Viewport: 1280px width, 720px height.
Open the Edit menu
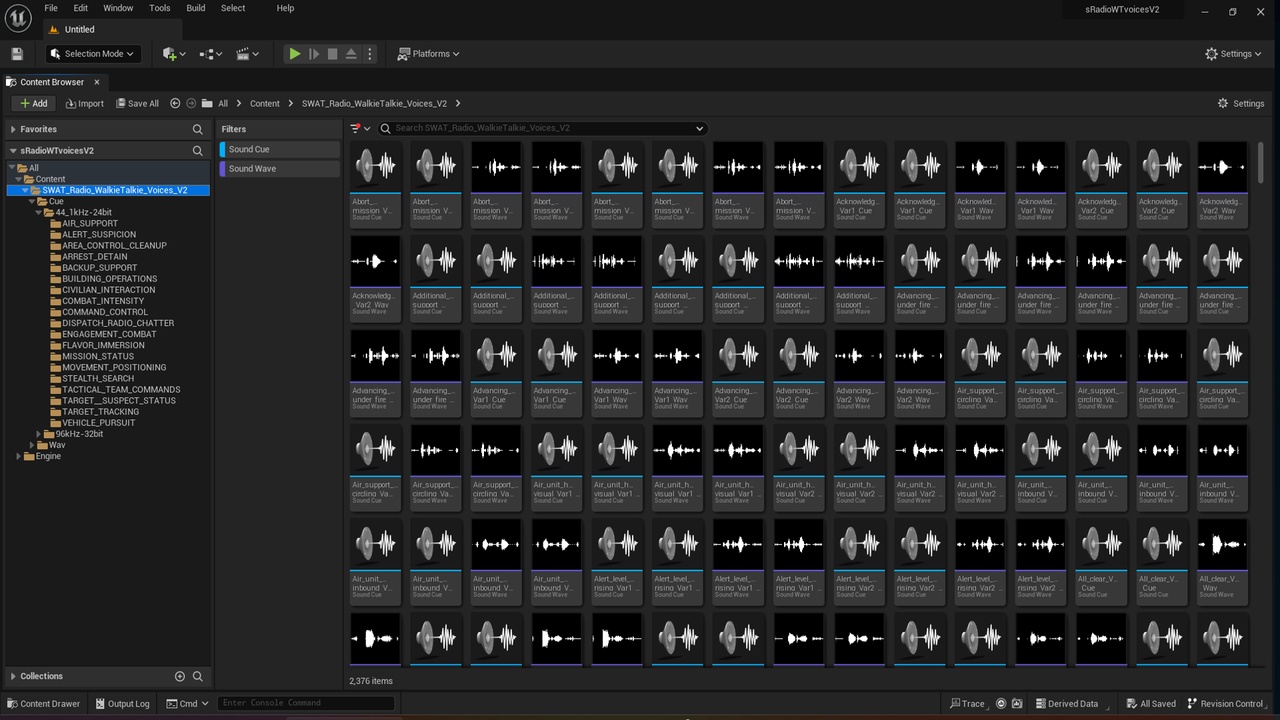pos(81,8)
